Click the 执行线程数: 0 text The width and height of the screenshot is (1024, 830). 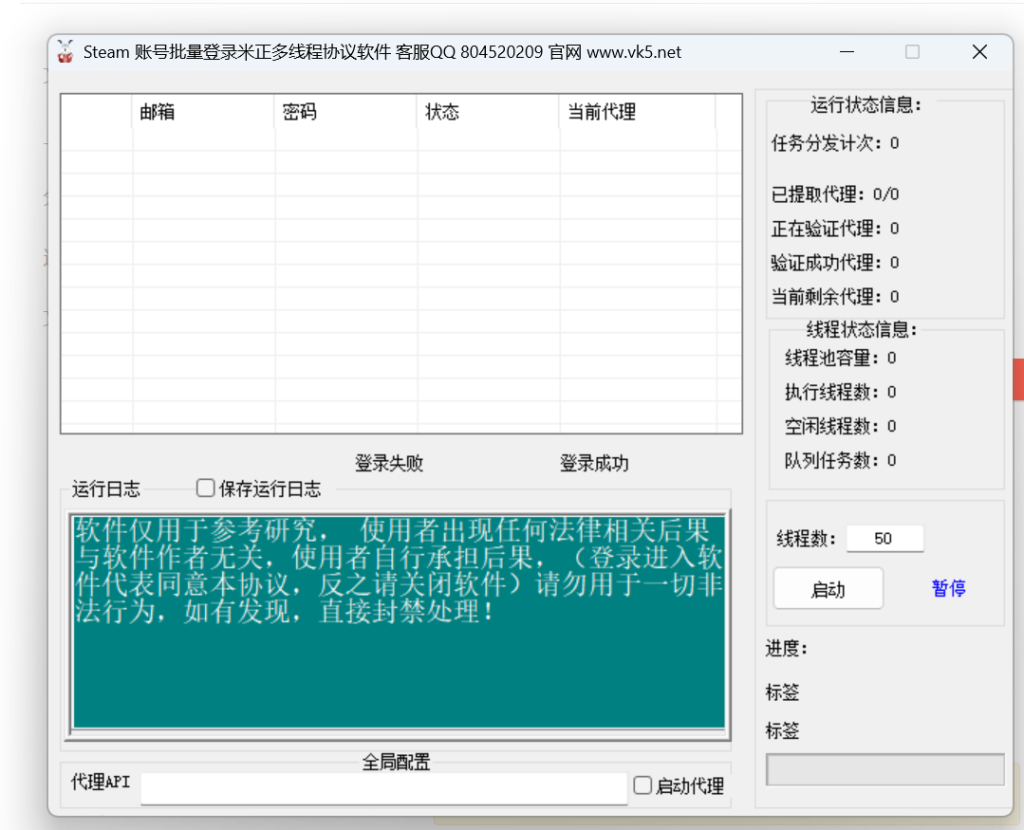pyautogui.click(x=840, y=392)
